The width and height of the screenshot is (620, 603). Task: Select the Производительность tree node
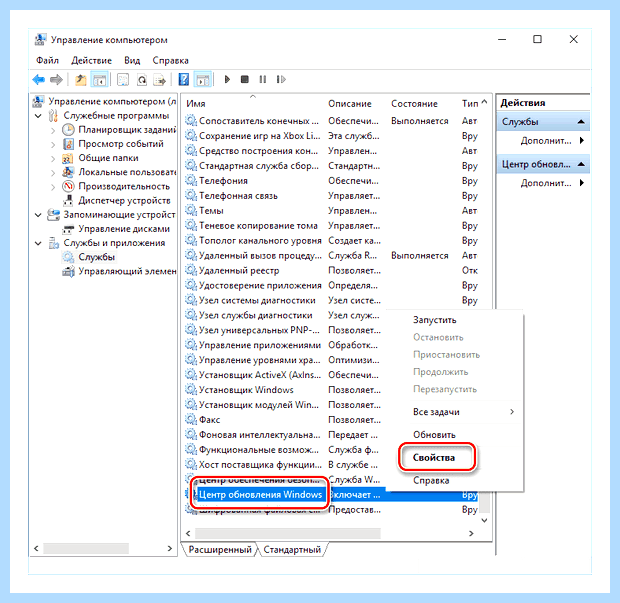(x=124, y=187)
